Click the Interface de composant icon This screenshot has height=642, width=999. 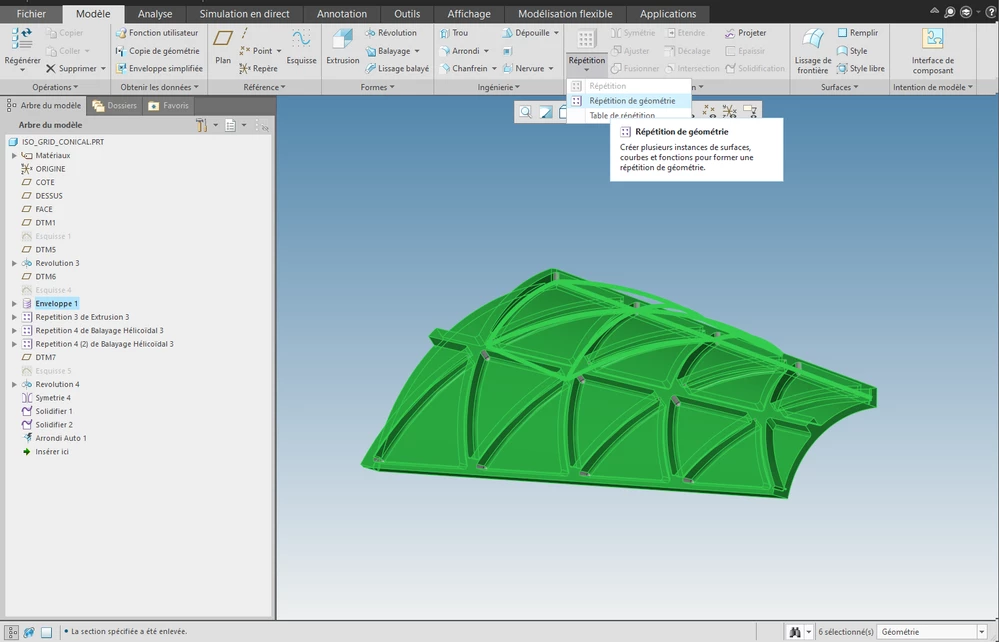[x=932, y=51]
